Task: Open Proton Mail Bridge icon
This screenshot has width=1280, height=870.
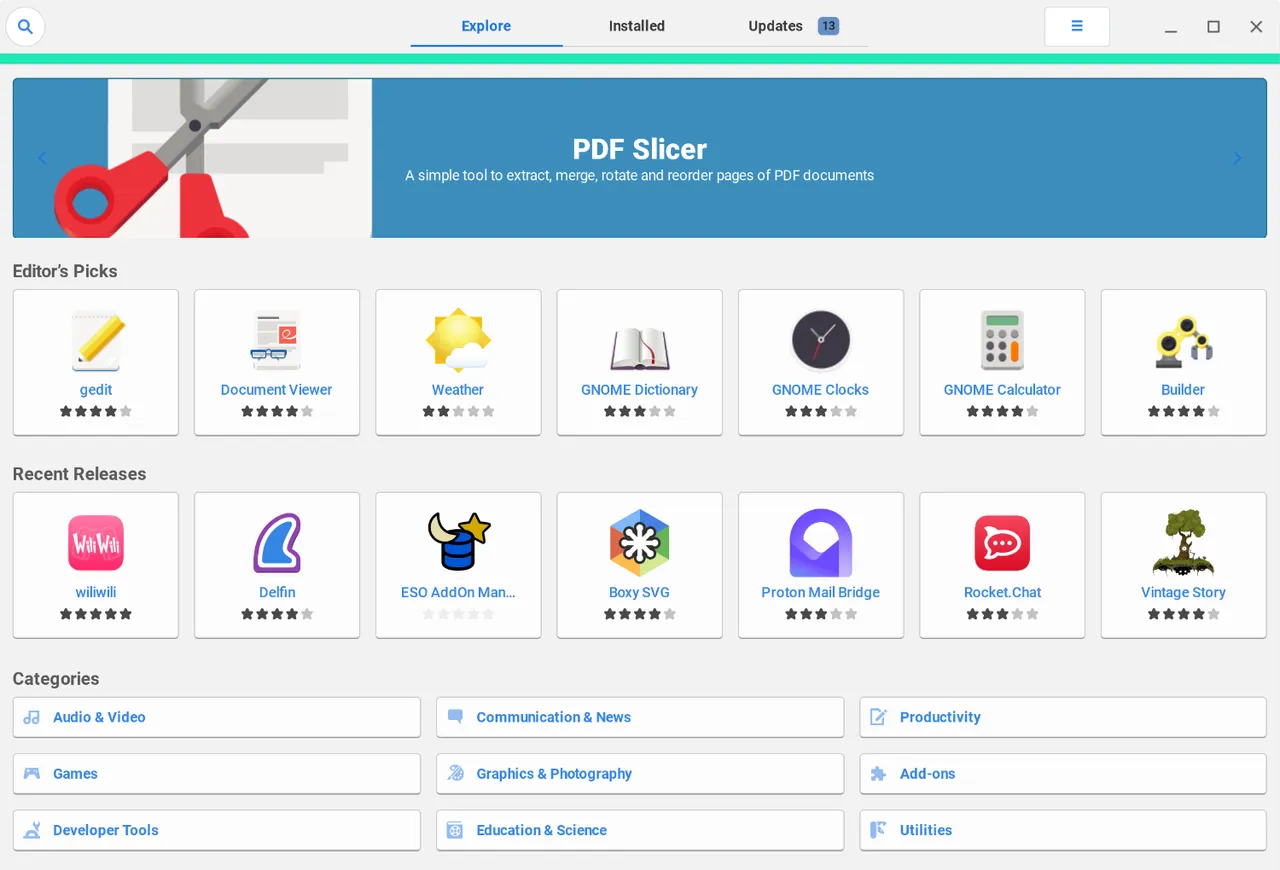Action: [821, 543]
